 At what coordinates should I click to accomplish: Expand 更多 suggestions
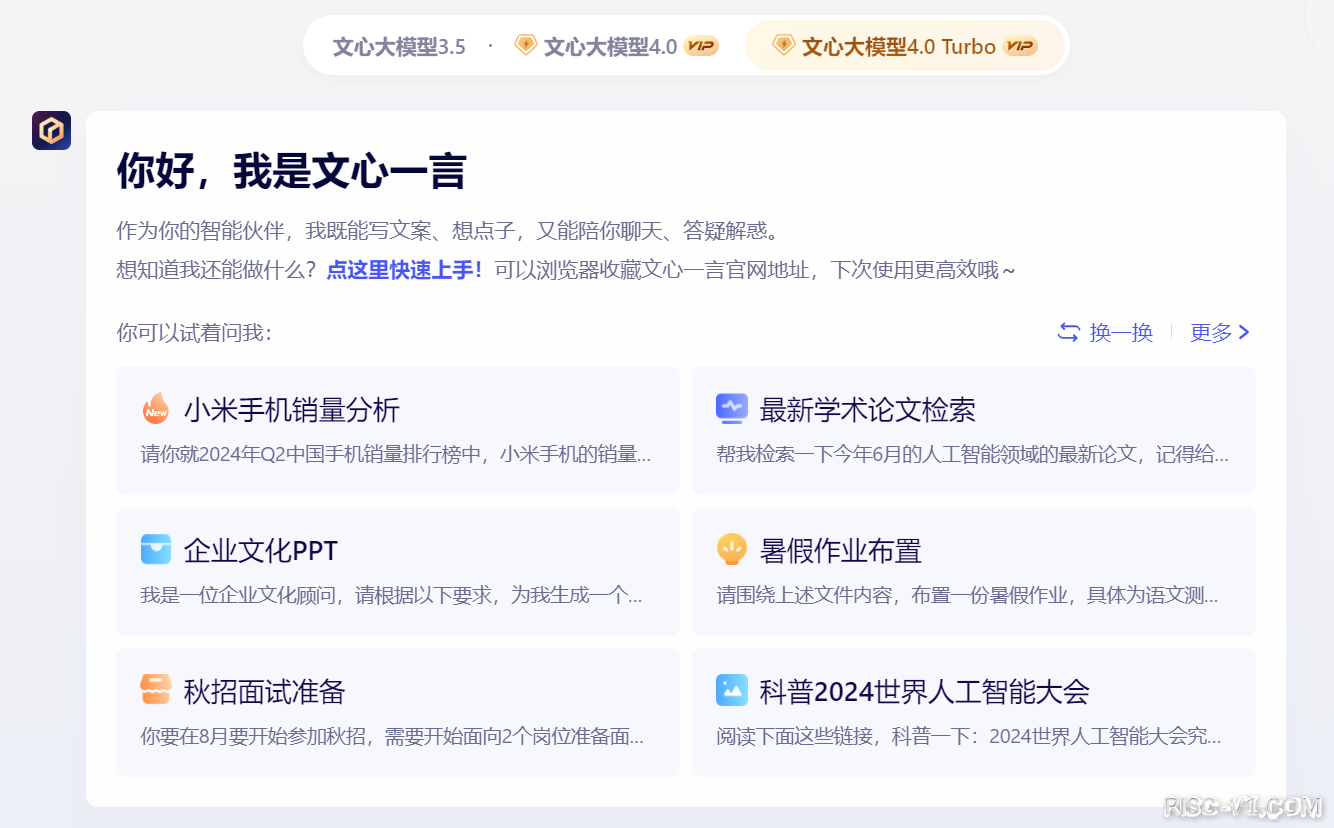(x=1220, y=332)
